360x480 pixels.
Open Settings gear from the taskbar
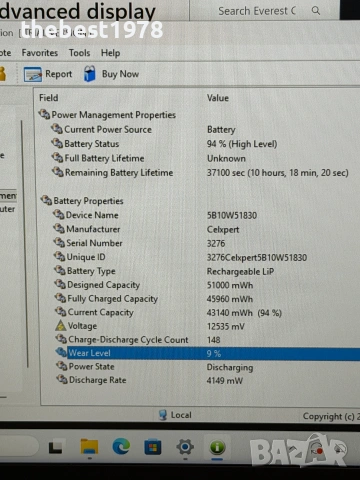tap(185, 447)
